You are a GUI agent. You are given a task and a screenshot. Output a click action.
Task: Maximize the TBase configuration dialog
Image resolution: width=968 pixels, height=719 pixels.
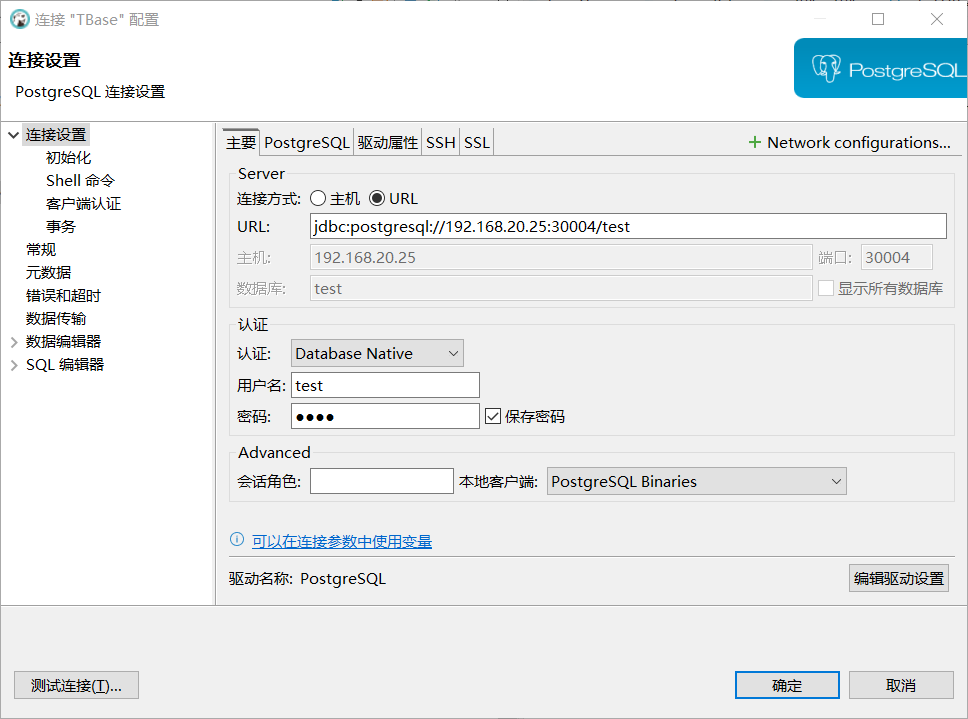pyautogui.click(x=878, y=19)
